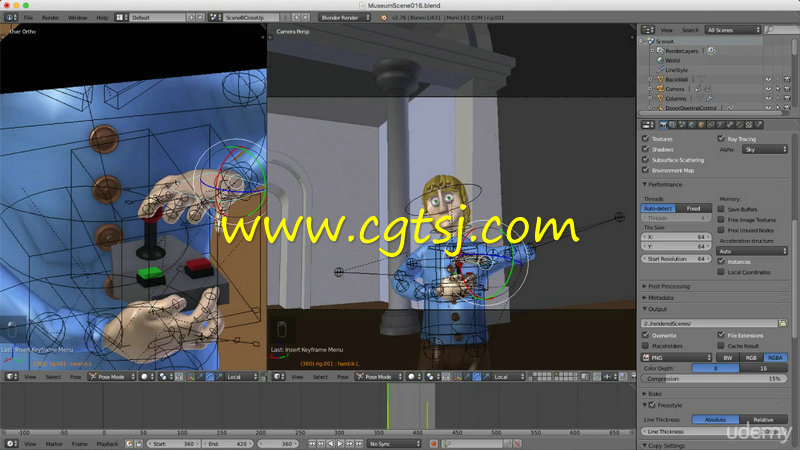Open the Window menu
The image size is (800, 450).
click(x=78, y=17)
